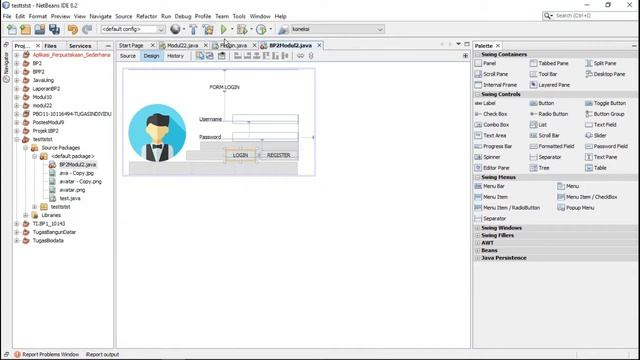Toggle Selection Mode in design toolbar
The width and height of the screenshot is (640, 360).
click(200, 56)
